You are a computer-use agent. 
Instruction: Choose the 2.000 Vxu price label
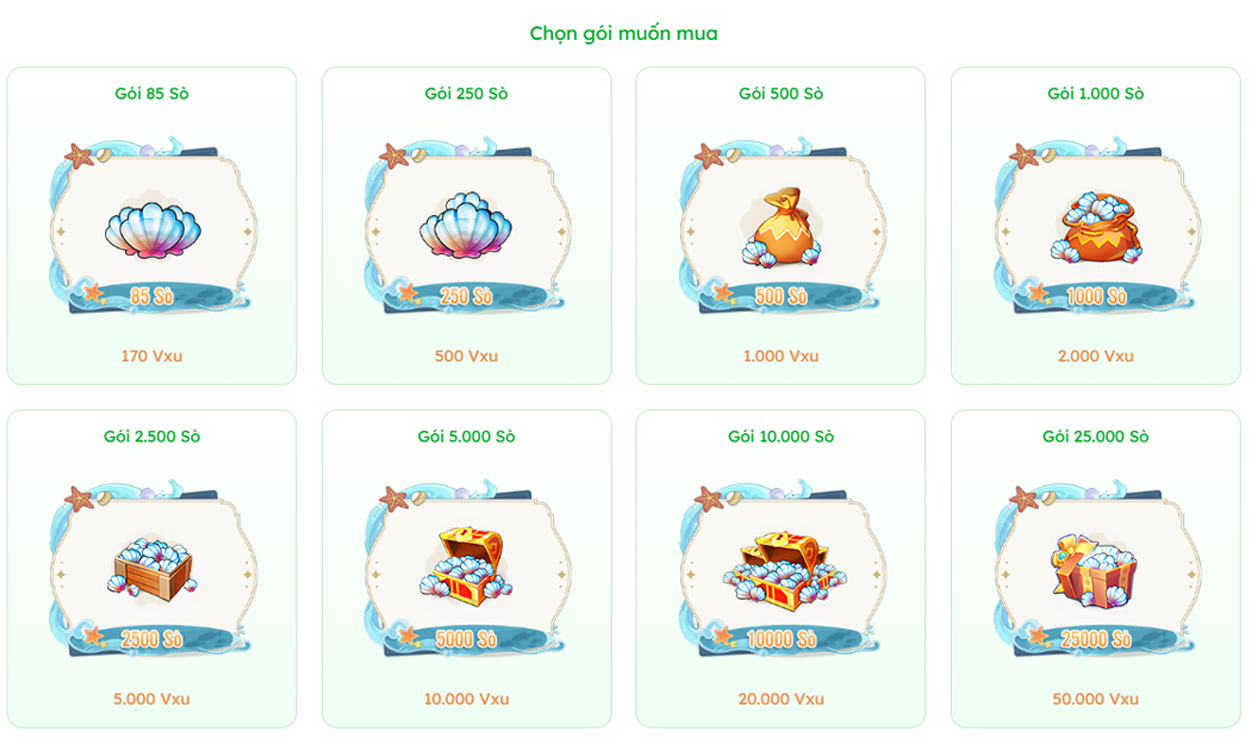click(x=1095, y=356)
